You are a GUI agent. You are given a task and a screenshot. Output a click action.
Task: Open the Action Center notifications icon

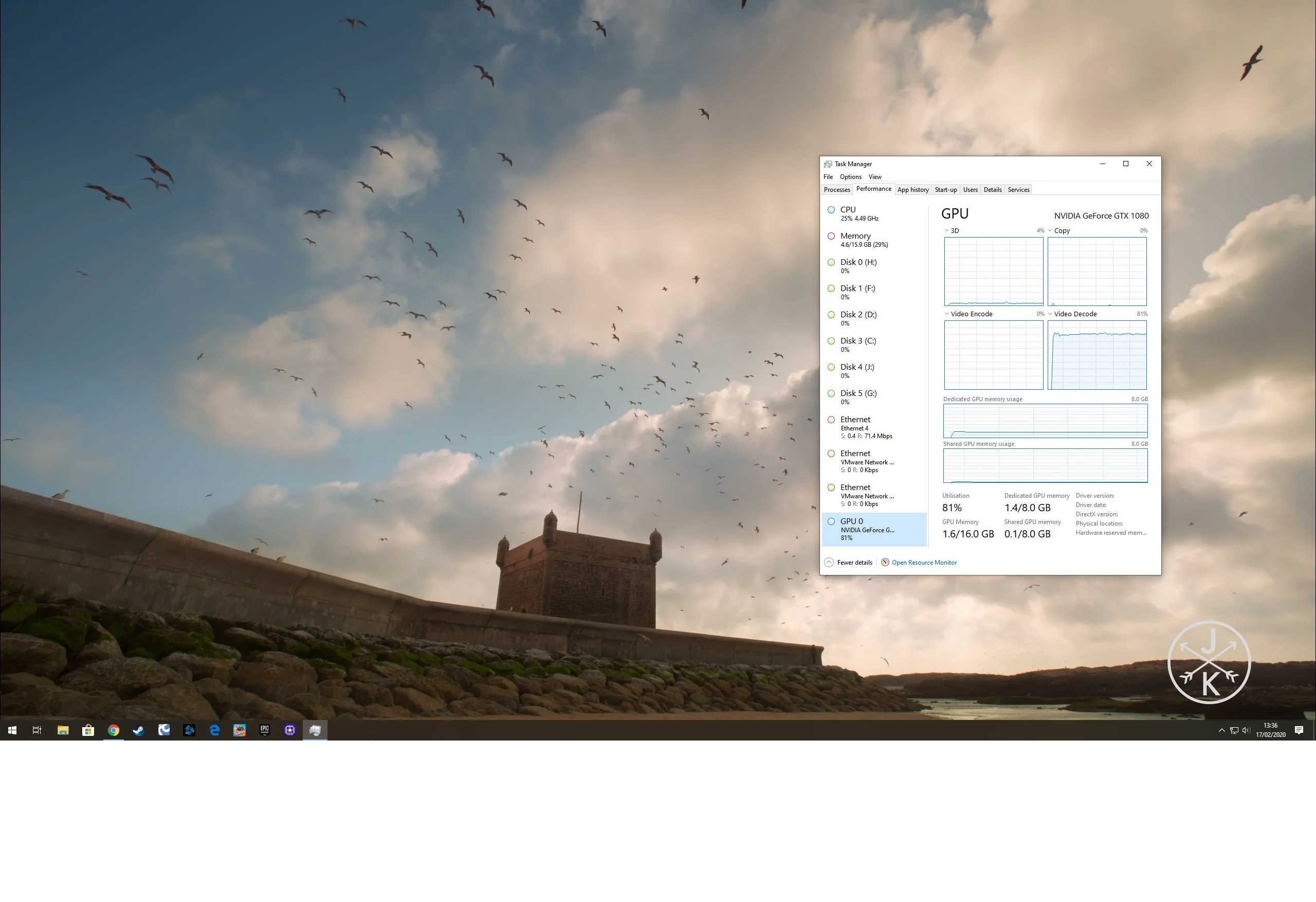[x=1299, y=730]
